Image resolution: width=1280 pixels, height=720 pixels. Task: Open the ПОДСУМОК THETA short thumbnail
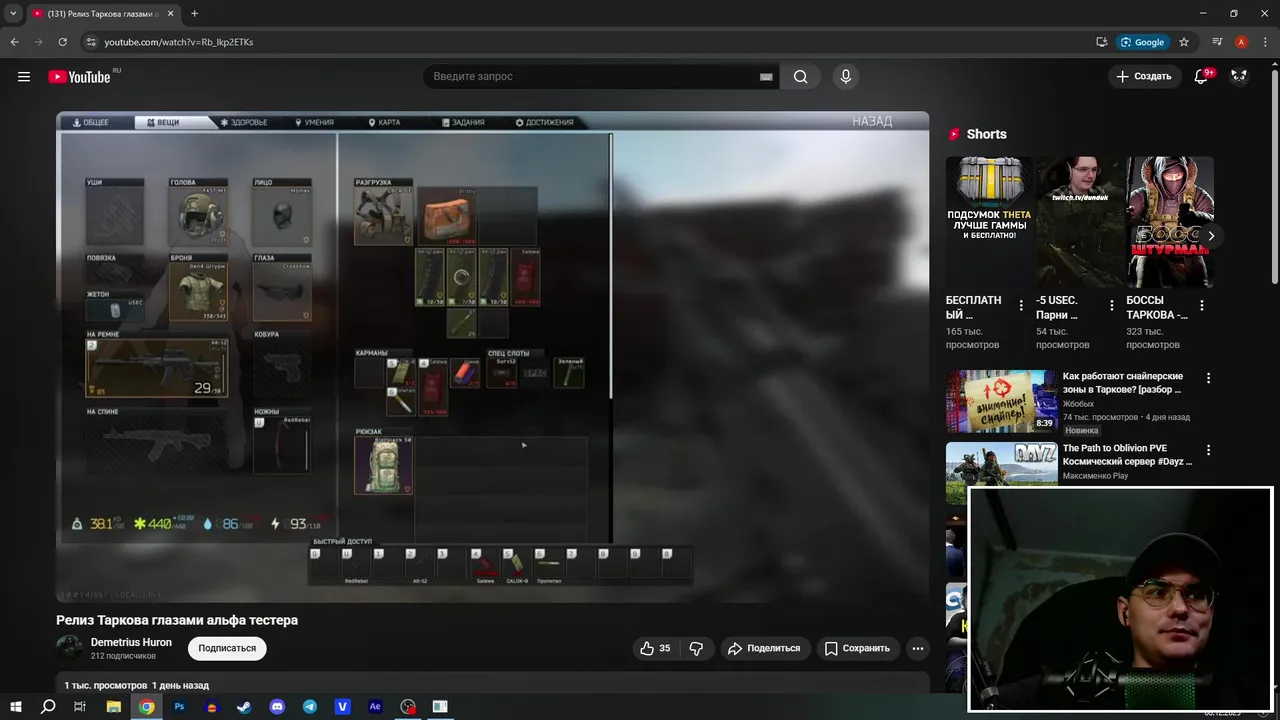click(x=990, y=222)
